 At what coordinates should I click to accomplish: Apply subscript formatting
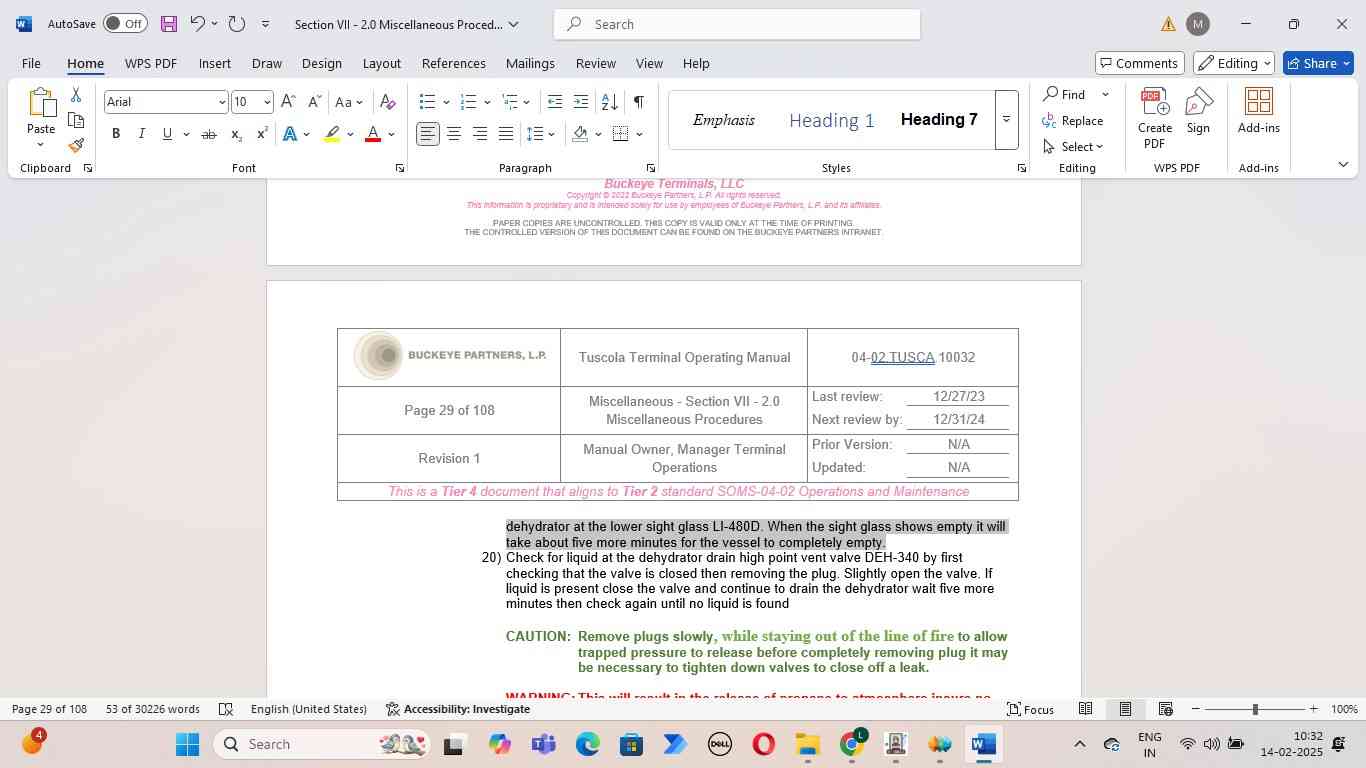(236, 134)
